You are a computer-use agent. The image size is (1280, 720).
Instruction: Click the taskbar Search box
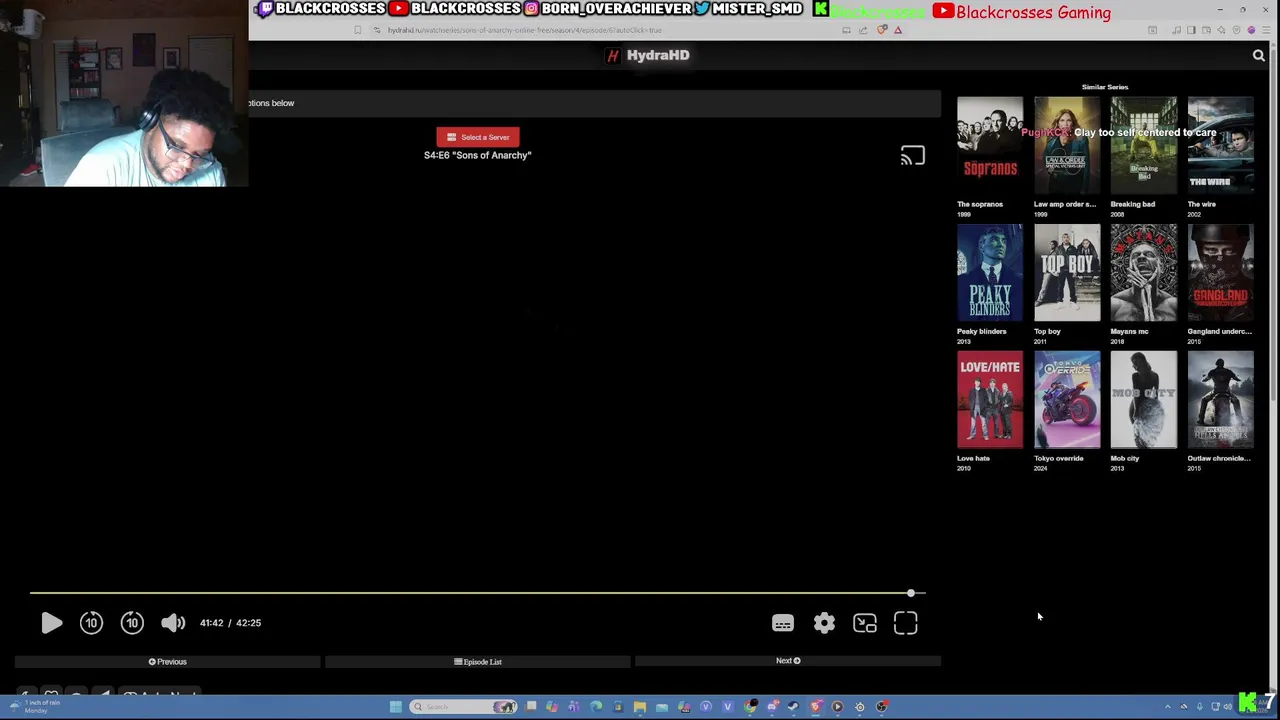463,707
